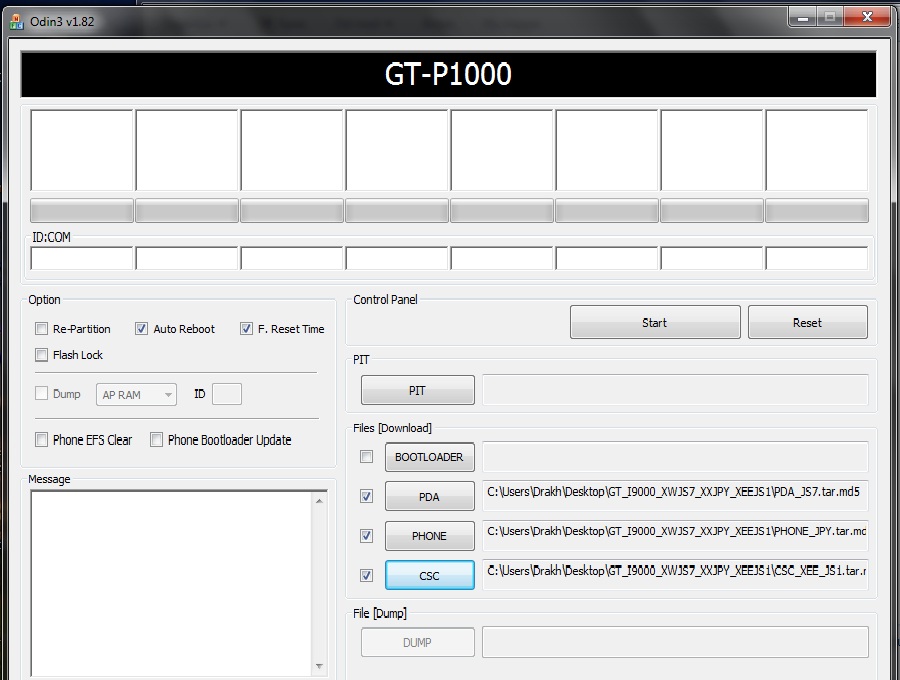This screenshot has height=680, width=900.
Task: Click the File [Dump] path field
Action: (675, 642)
